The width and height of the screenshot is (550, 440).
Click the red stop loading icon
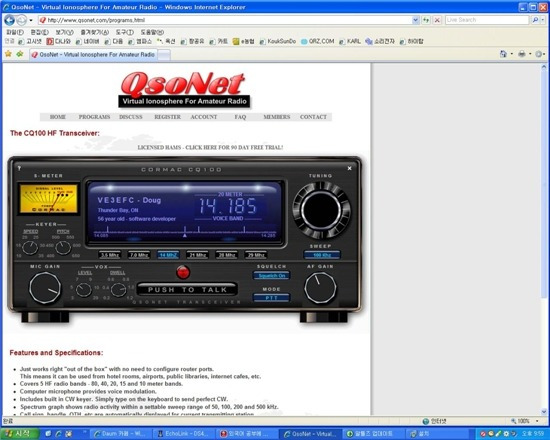[437, 20]
